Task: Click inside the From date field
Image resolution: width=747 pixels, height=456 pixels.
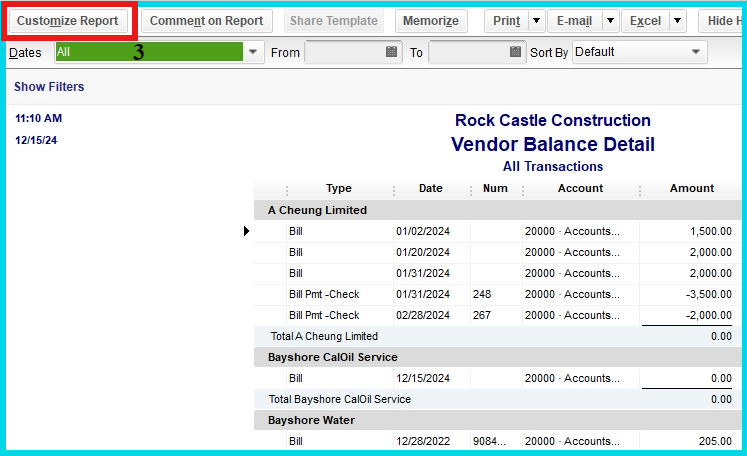Action: tap(343, 52)
